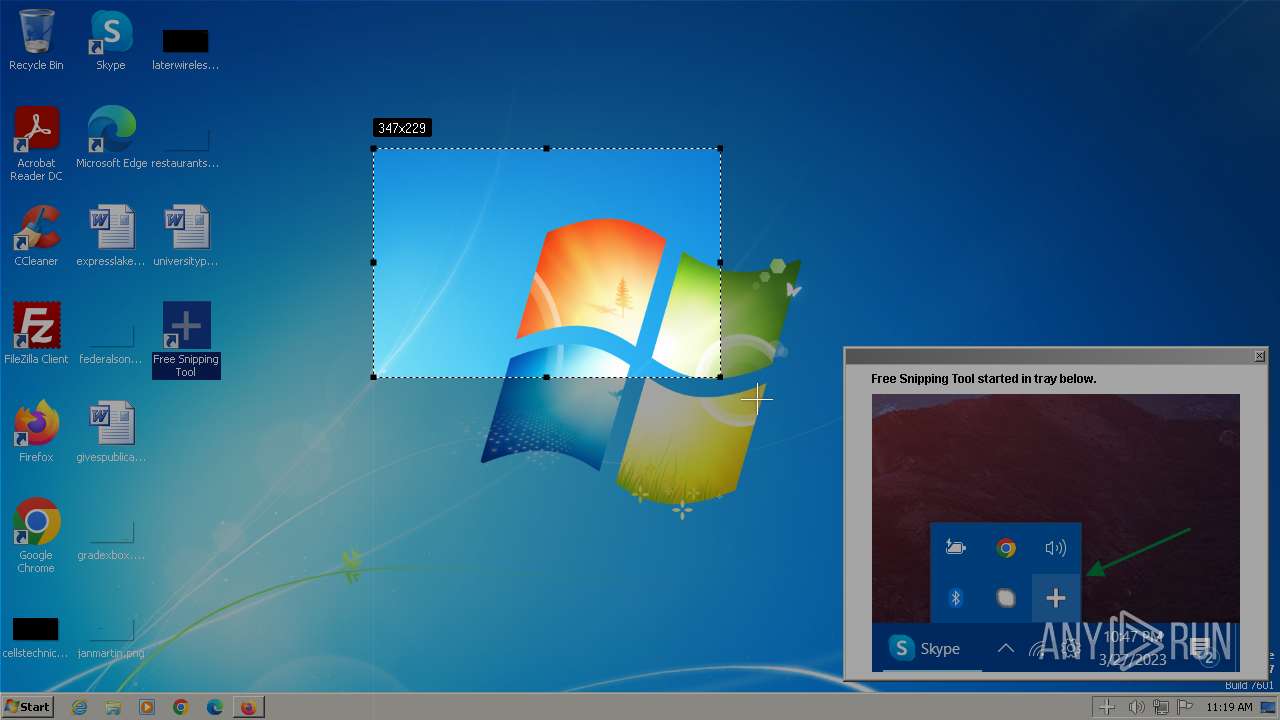
Task: Open Internet Explorer from taskbar
Action: [80, 707]
